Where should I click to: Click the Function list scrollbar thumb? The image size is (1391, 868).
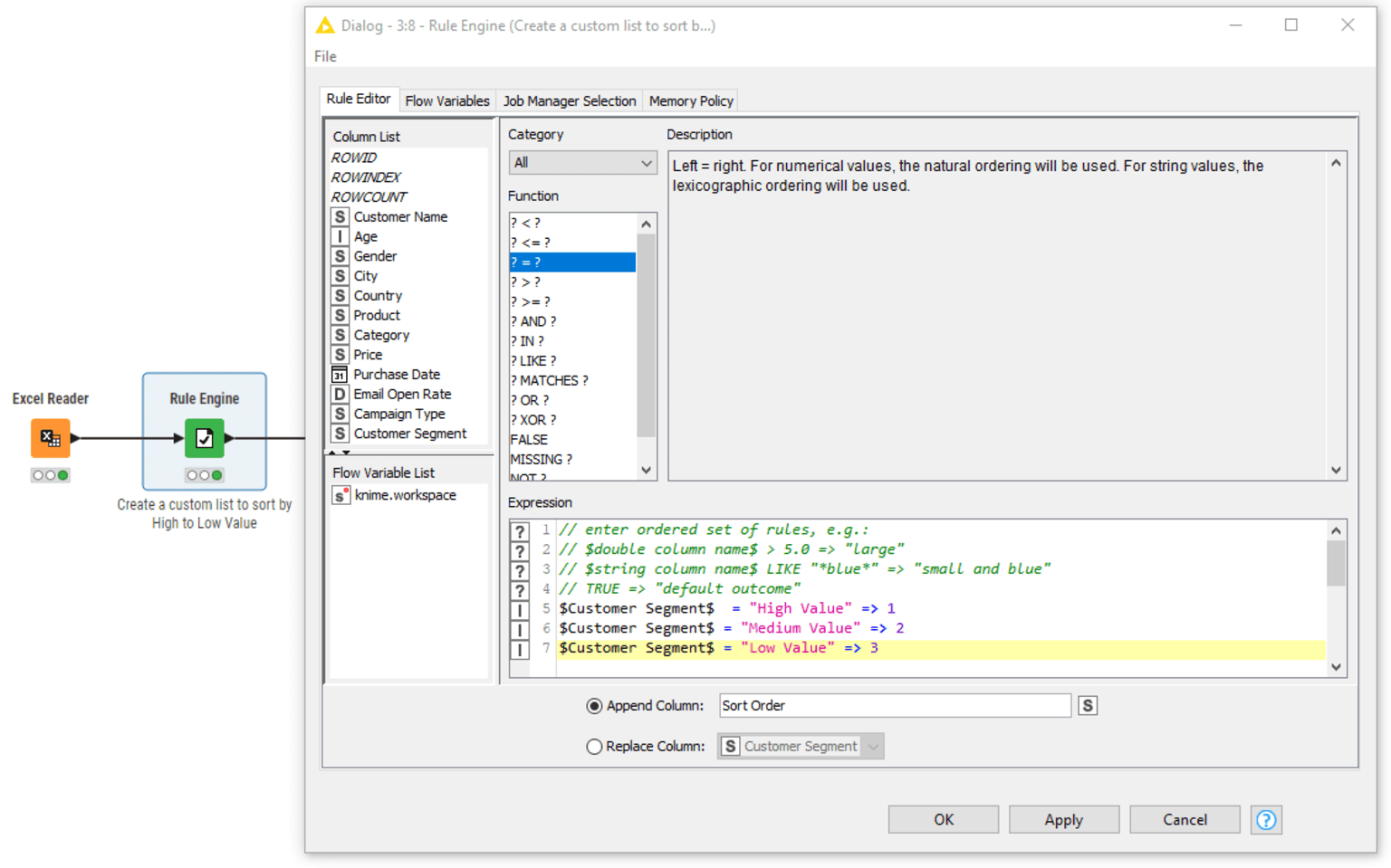coord(646,335)
